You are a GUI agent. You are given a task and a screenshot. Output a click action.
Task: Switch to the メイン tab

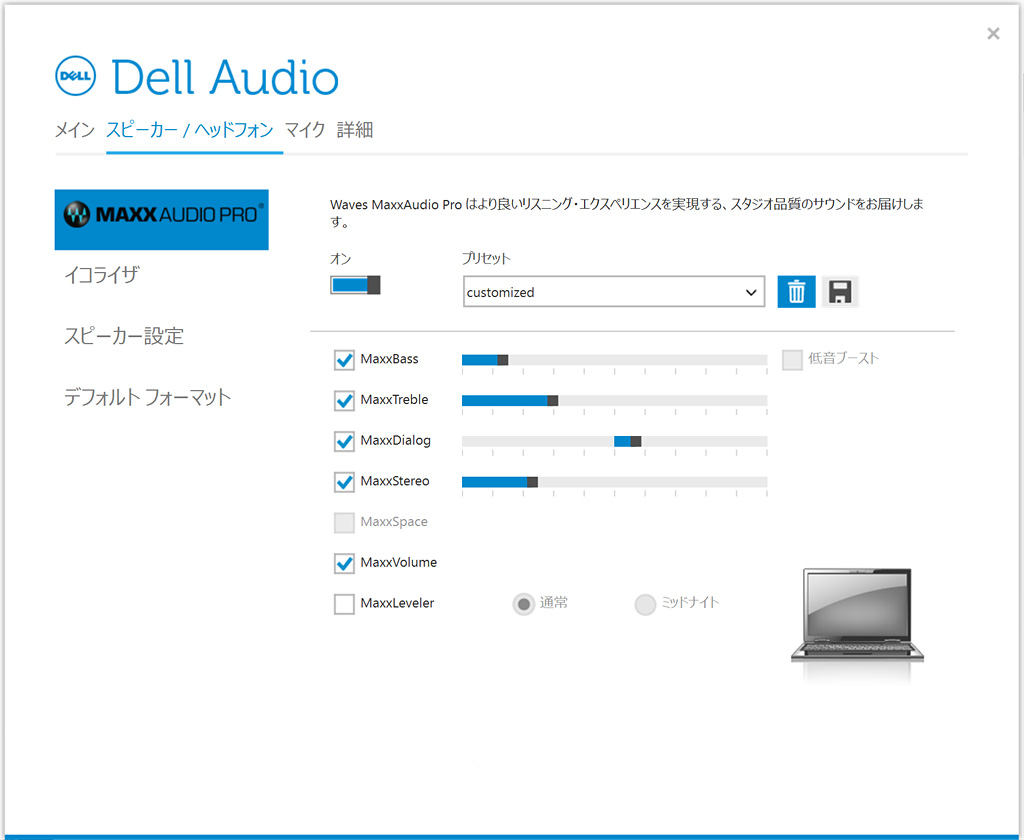[75, 130]
